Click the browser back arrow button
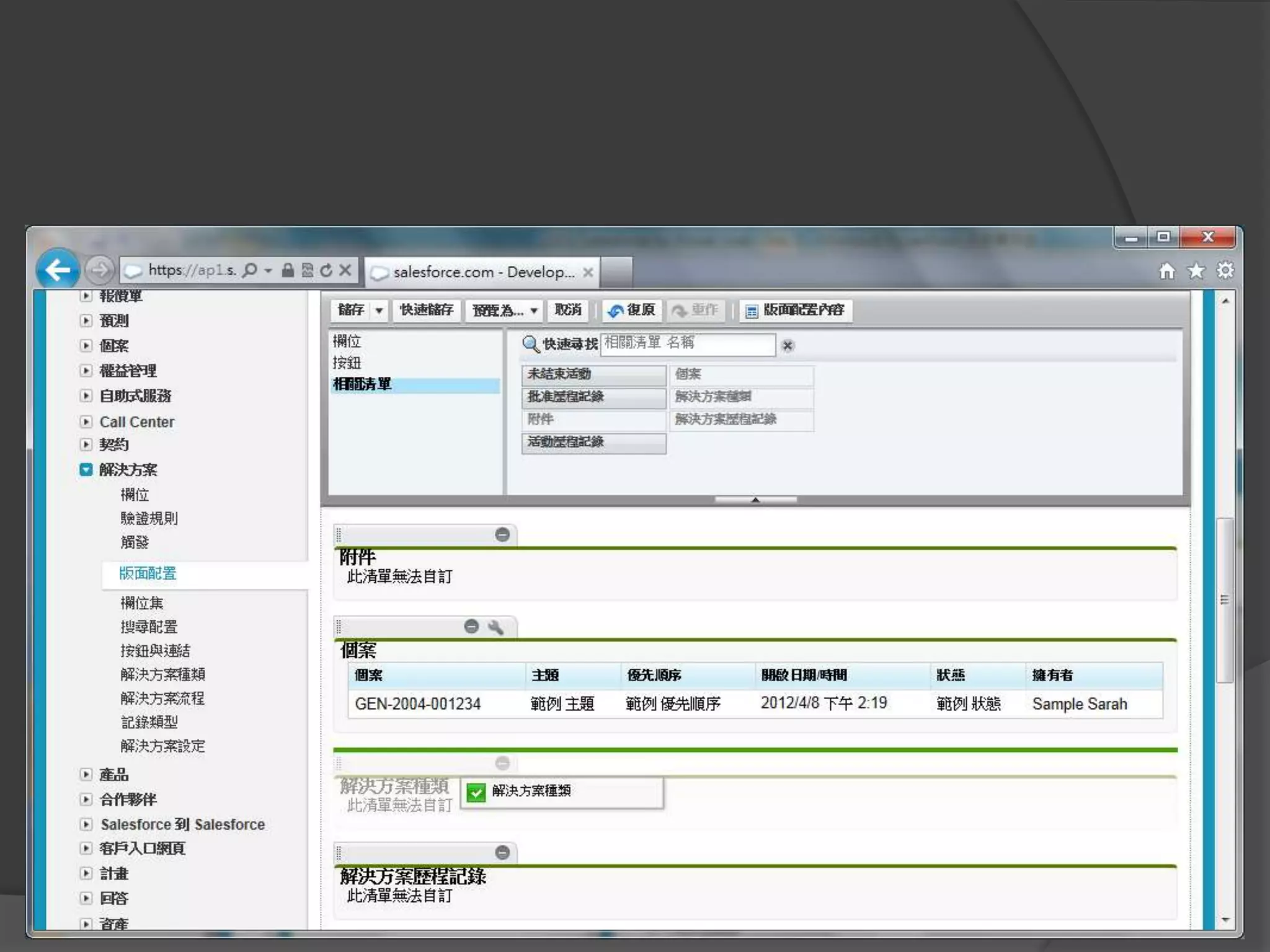Screen dimensions: 1270x952 tap(58, 270)
